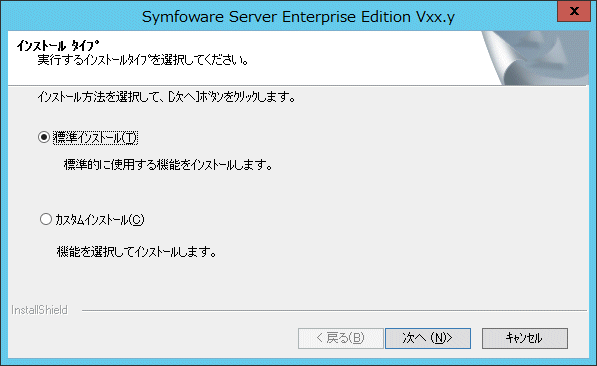Click the white header panel background
597x366 pixels.
pyautogui.click(x=343, y=57)
